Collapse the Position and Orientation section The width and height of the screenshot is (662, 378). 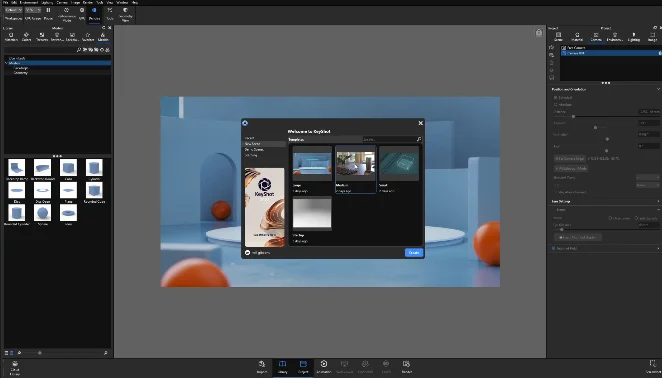point(658,89)
